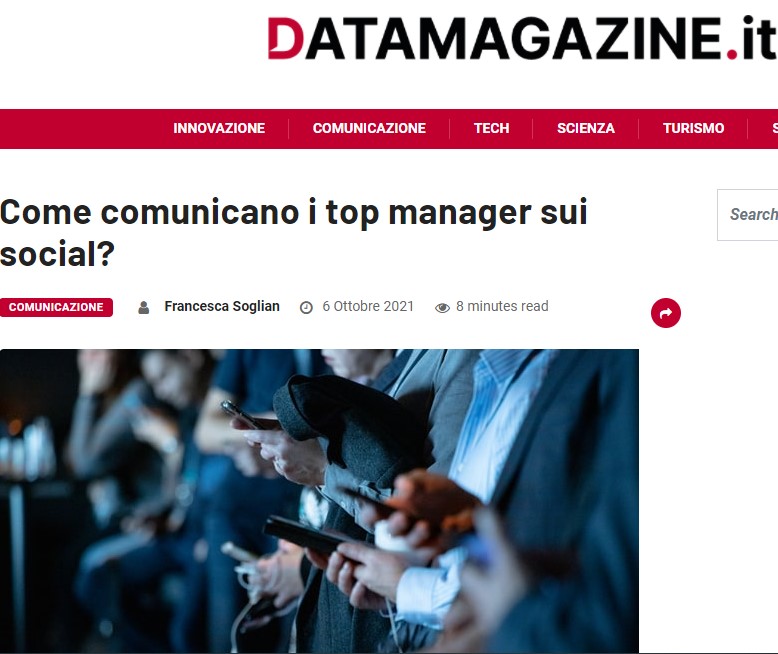This screenshot has width=778, height=654.
Task: Click the article headline about top managers
Action: [x=294, y=233]
